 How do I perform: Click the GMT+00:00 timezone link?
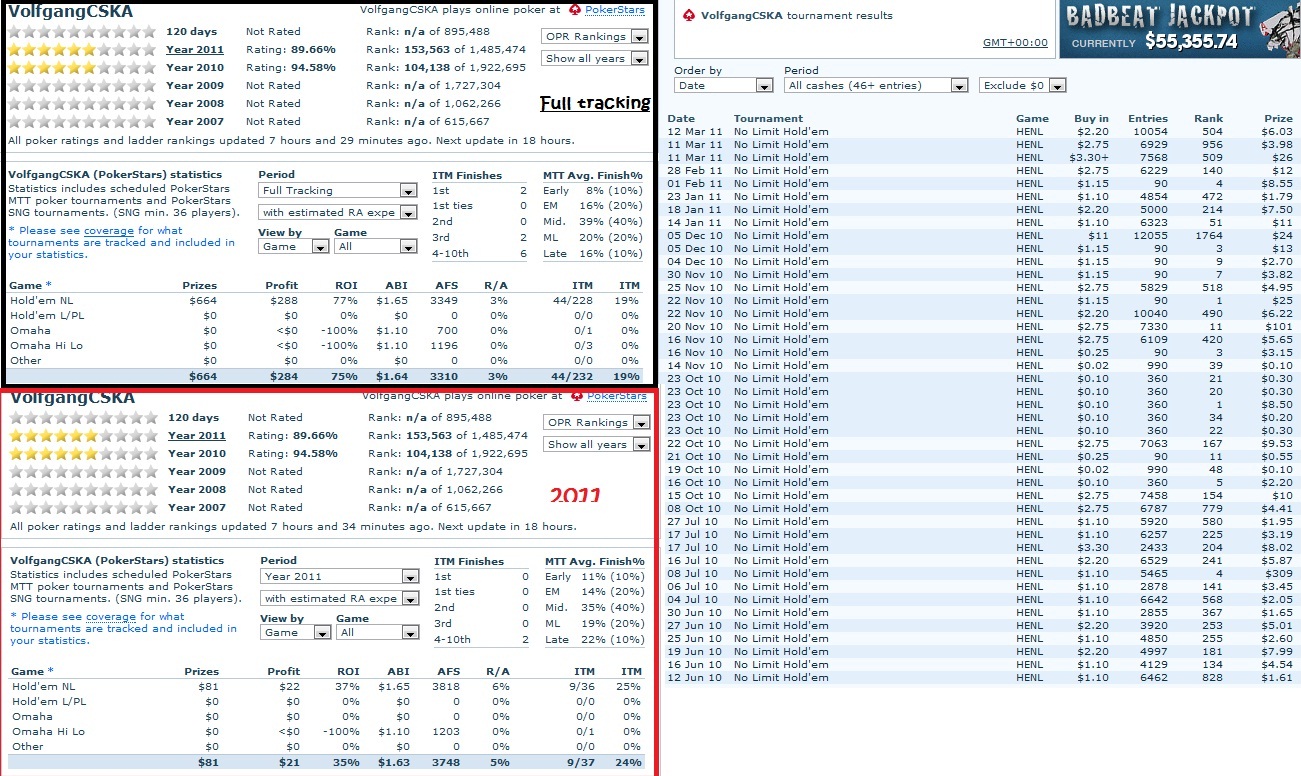[x=1015, y=43]
